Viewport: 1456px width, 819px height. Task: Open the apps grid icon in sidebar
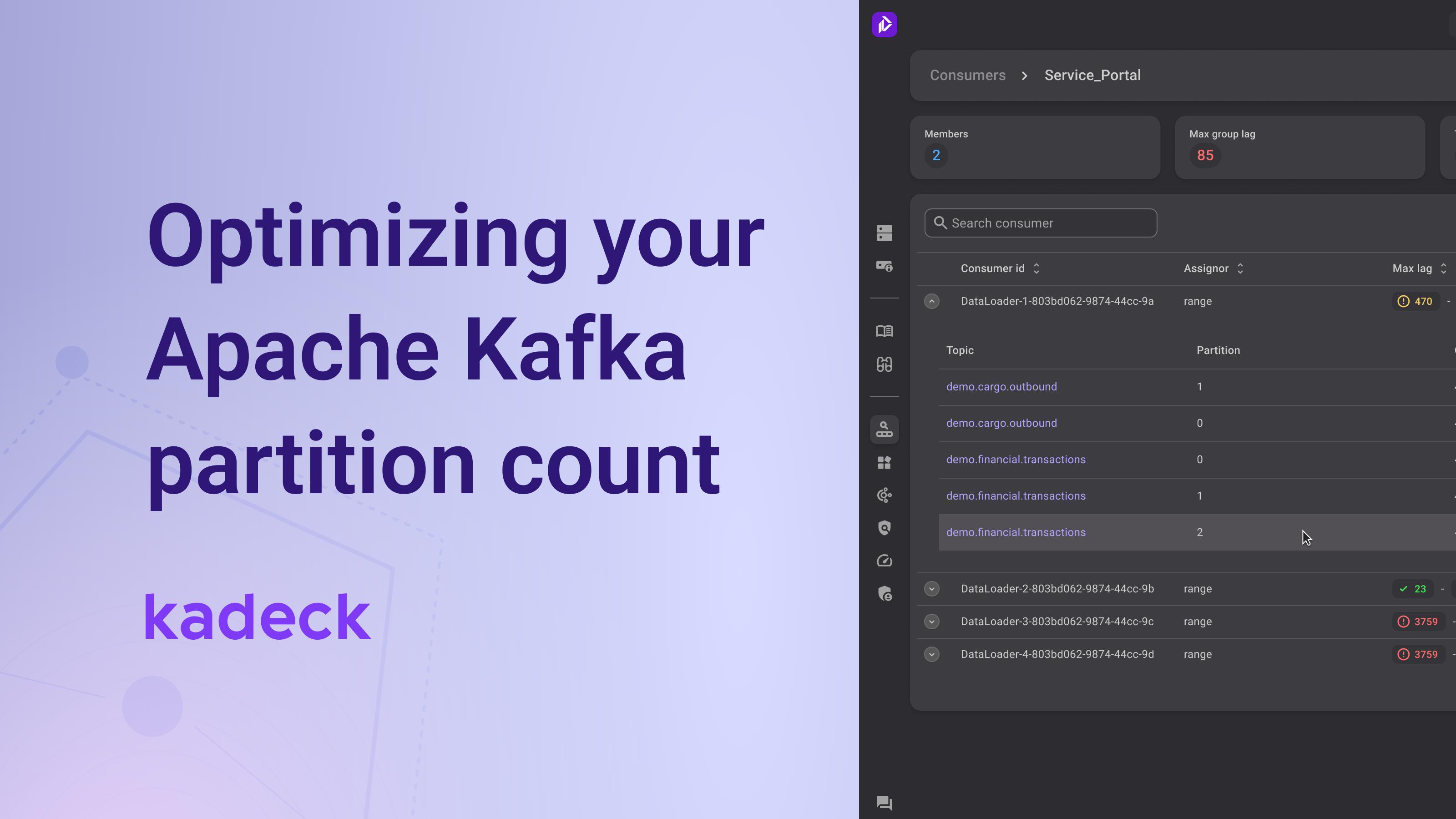[885, 462]
